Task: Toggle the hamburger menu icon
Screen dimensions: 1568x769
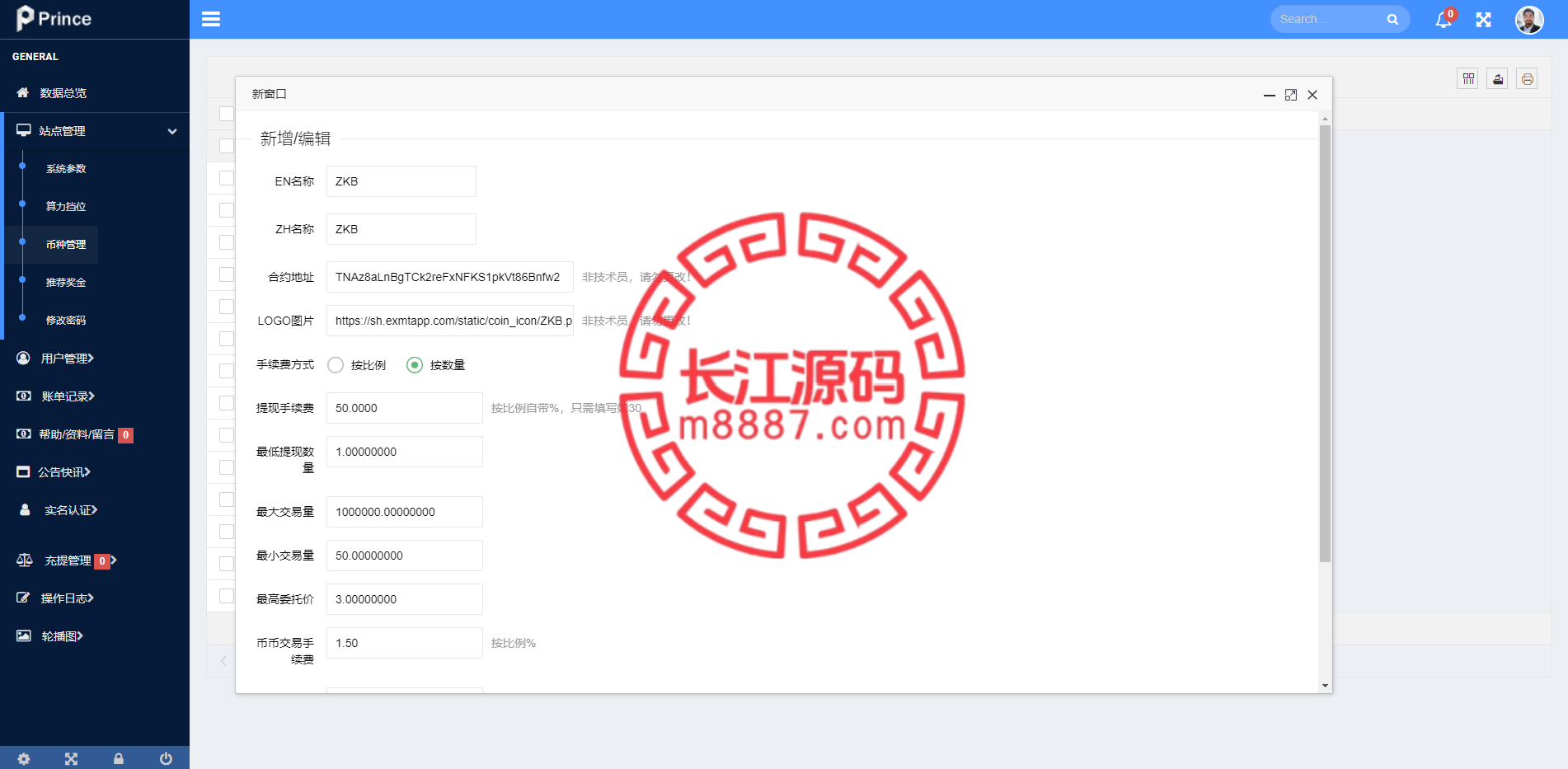Action: coord(211,19)
